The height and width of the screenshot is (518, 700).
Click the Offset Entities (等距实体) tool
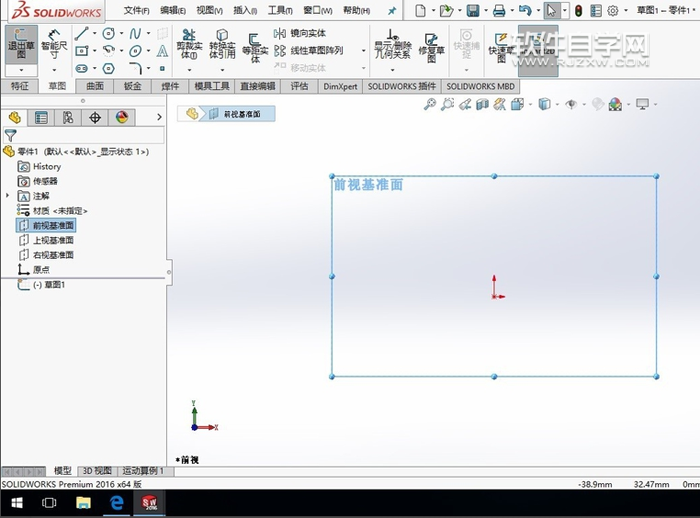click(x=255, y=47)
